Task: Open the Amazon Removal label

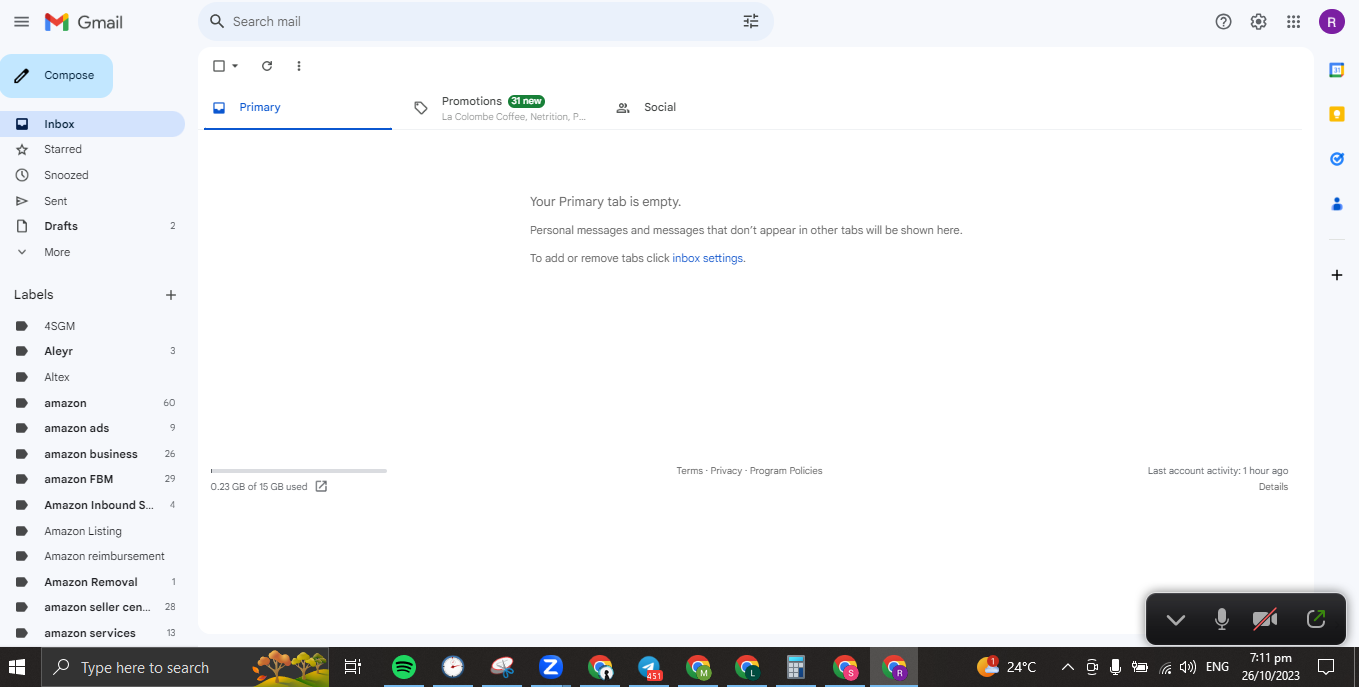Action: tap(92, 582)
